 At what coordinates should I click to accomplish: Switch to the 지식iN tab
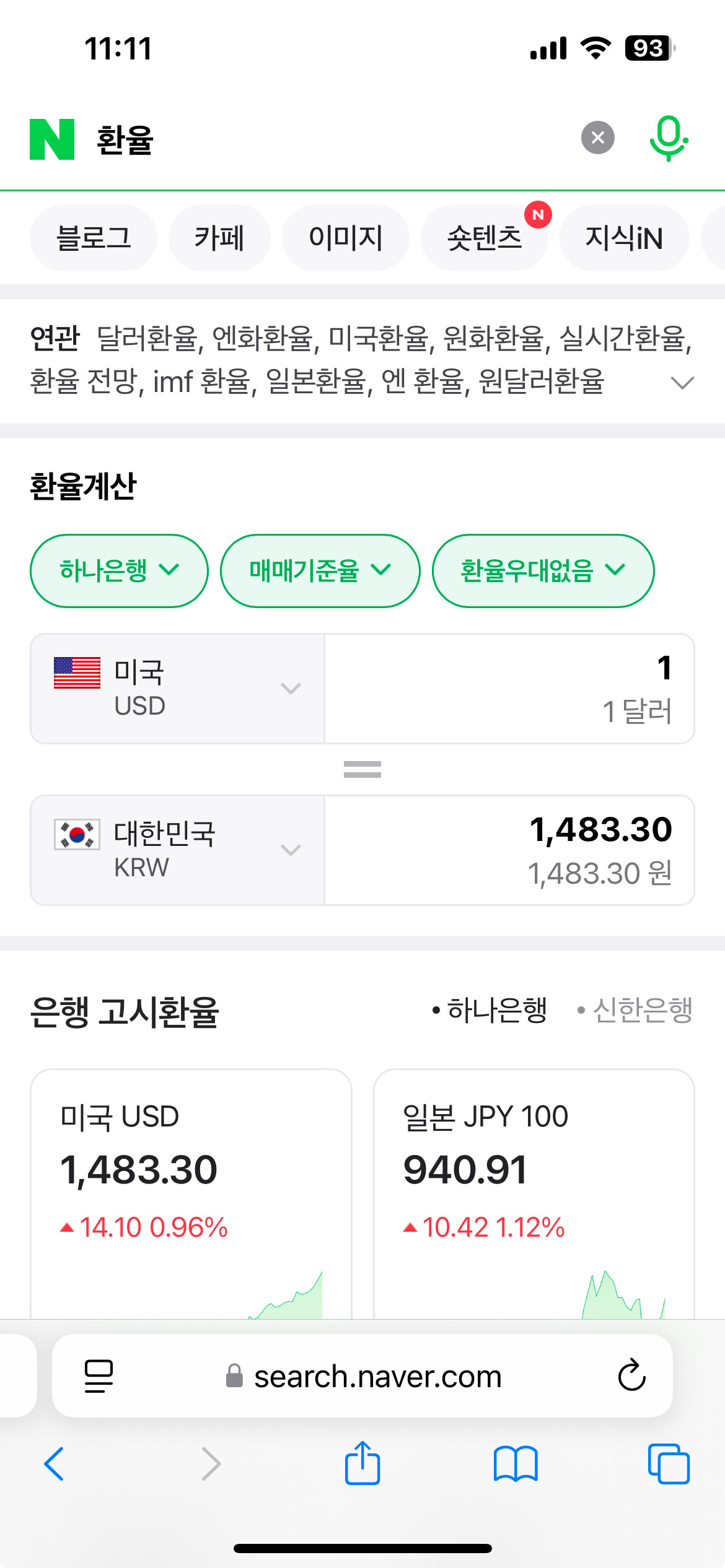click(624, 238)
